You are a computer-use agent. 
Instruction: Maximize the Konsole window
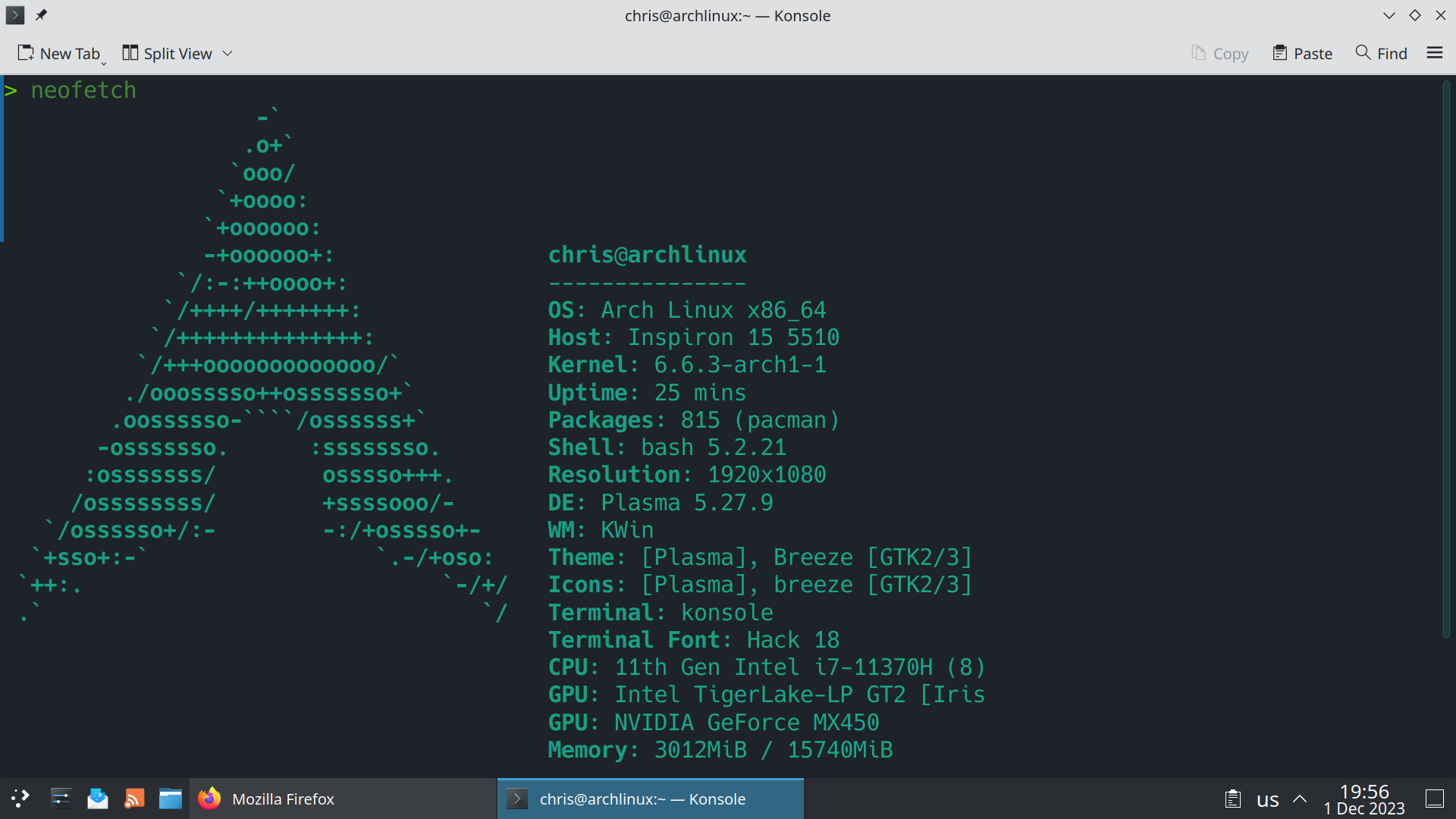(1415, 15)
